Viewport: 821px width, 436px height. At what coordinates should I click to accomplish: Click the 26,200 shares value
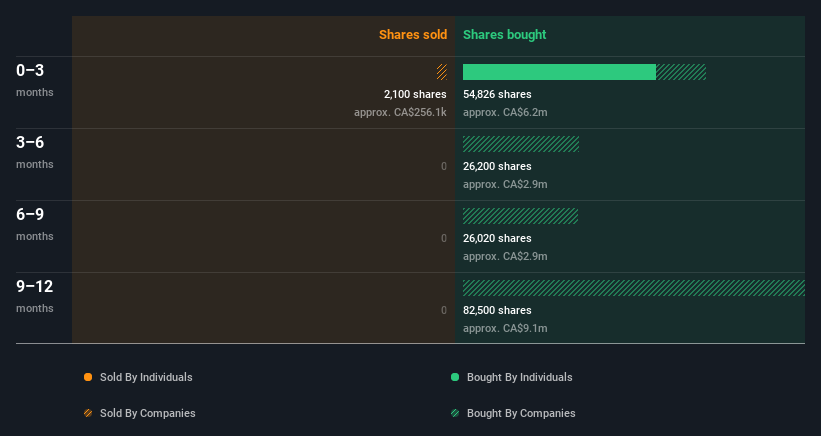[497, 166]
